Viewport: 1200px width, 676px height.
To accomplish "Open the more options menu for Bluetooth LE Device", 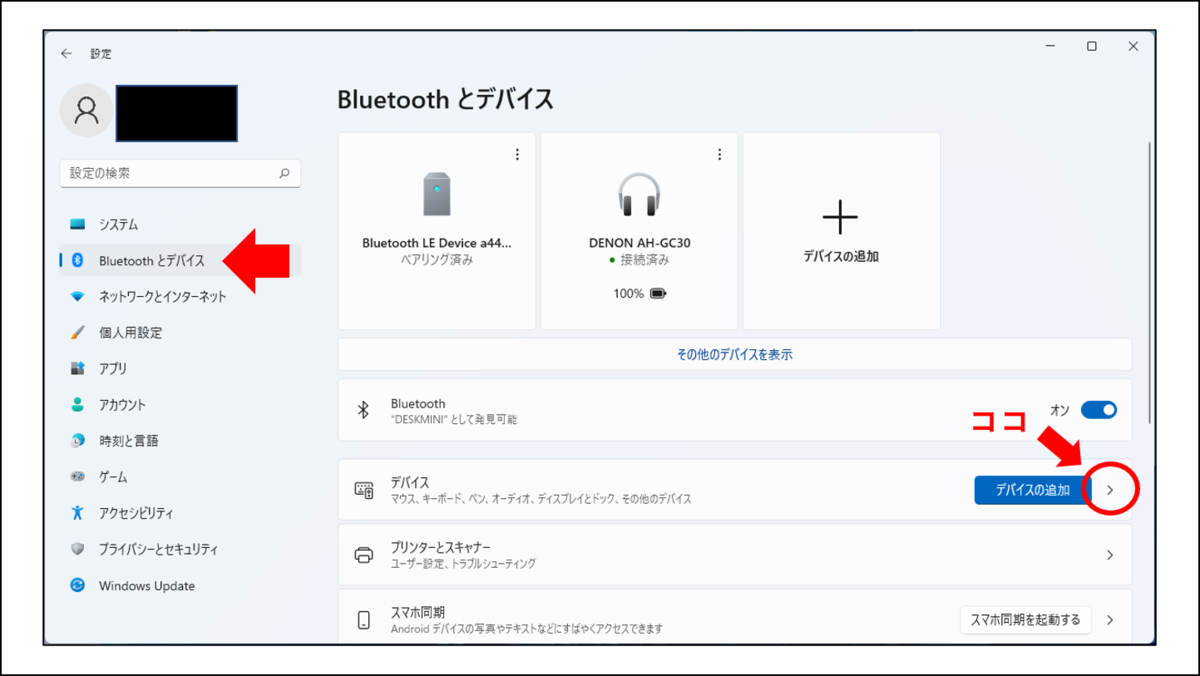I will (x=517, y=154).
